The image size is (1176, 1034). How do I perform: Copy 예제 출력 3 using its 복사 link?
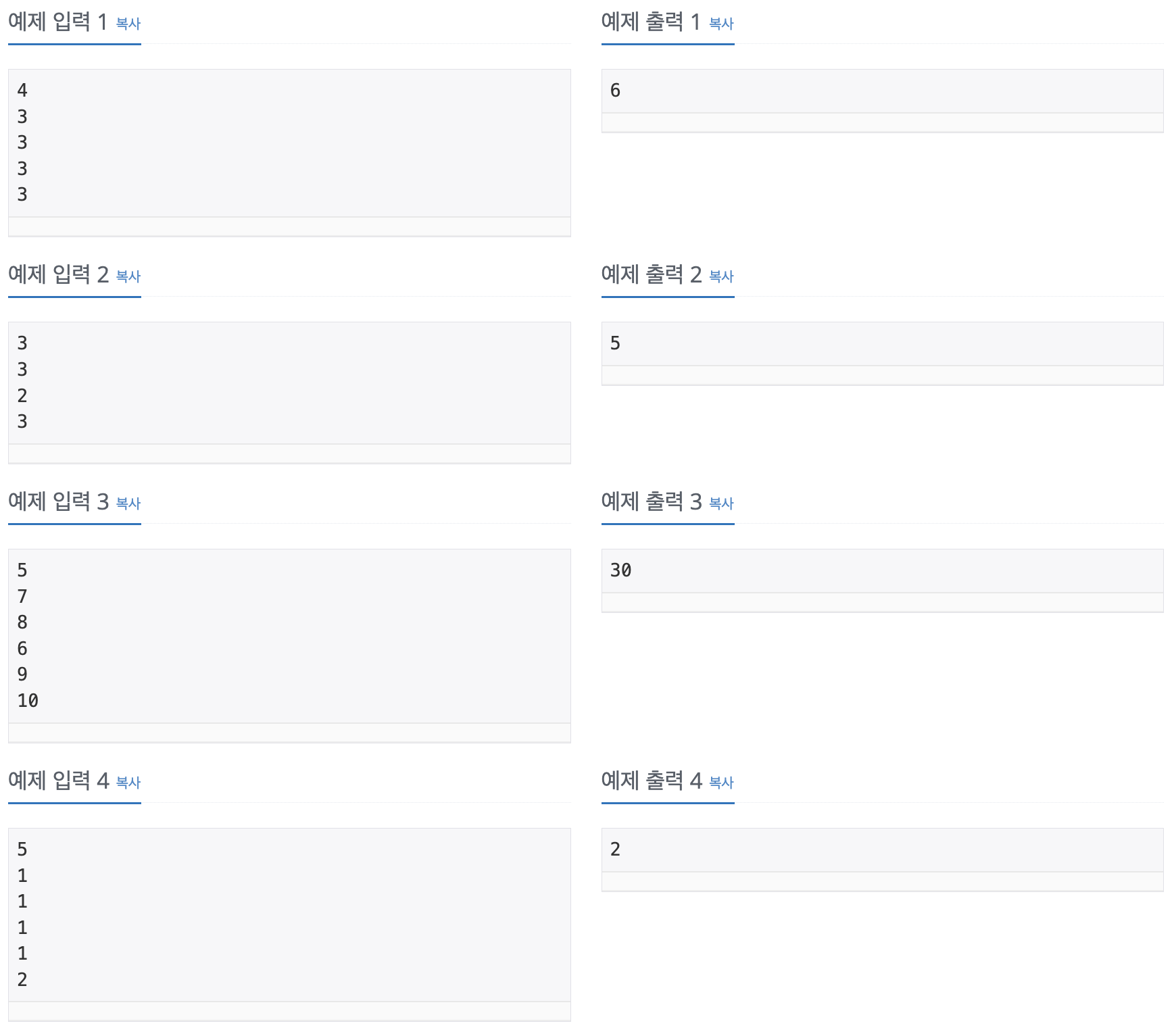tap(720, 503)
